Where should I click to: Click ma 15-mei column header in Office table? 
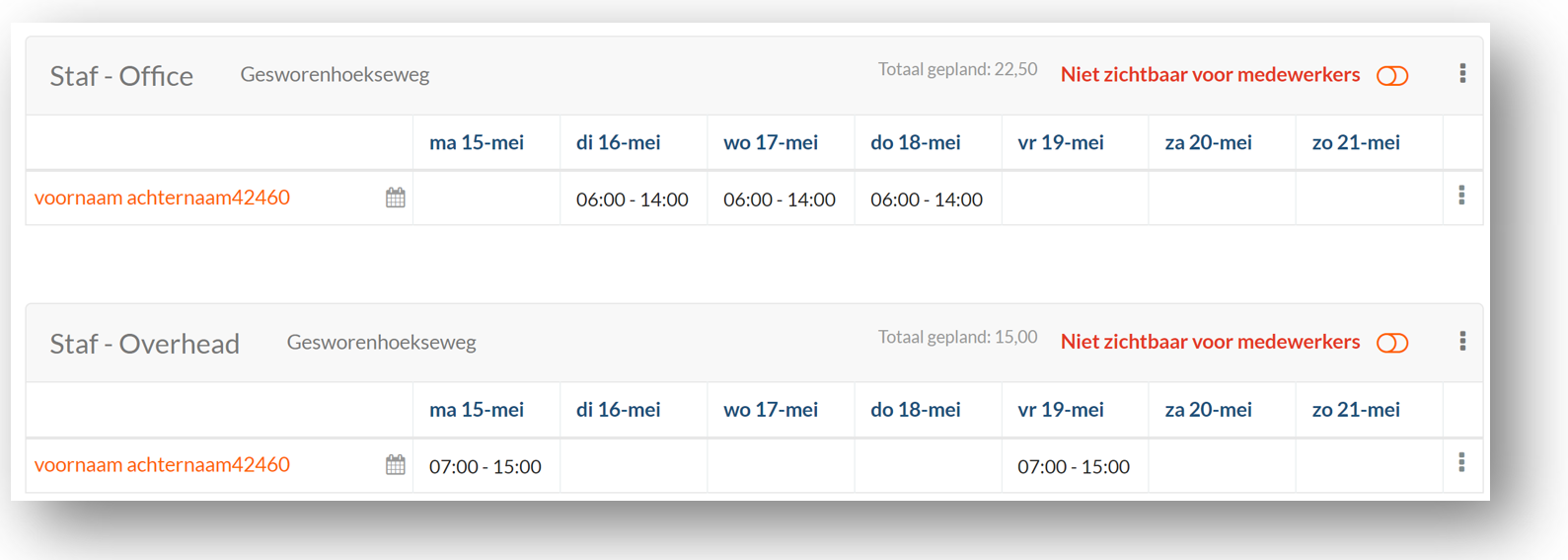(477, 142)
